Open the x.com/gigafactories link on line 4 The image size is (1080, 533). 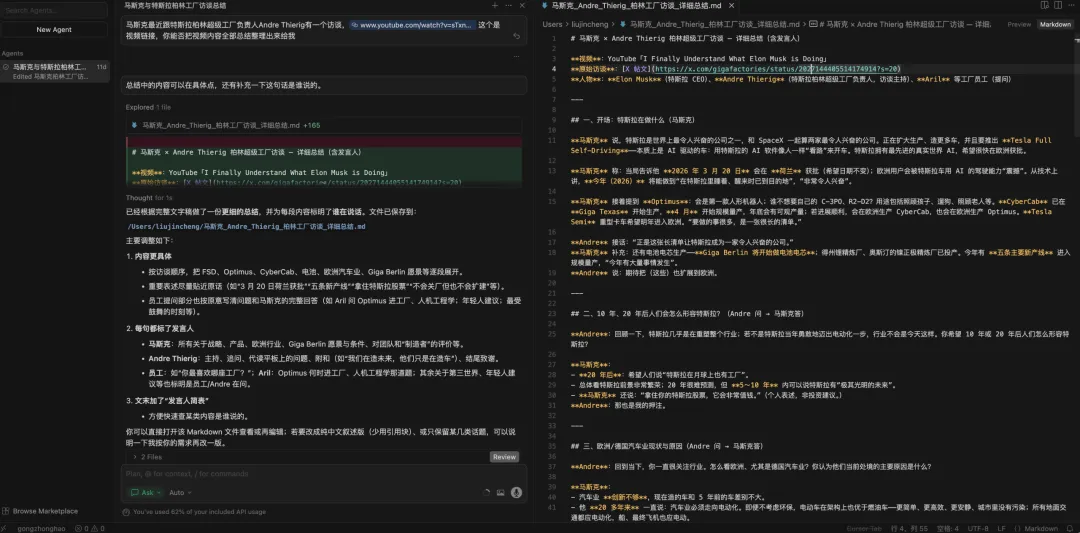[776, 69]
